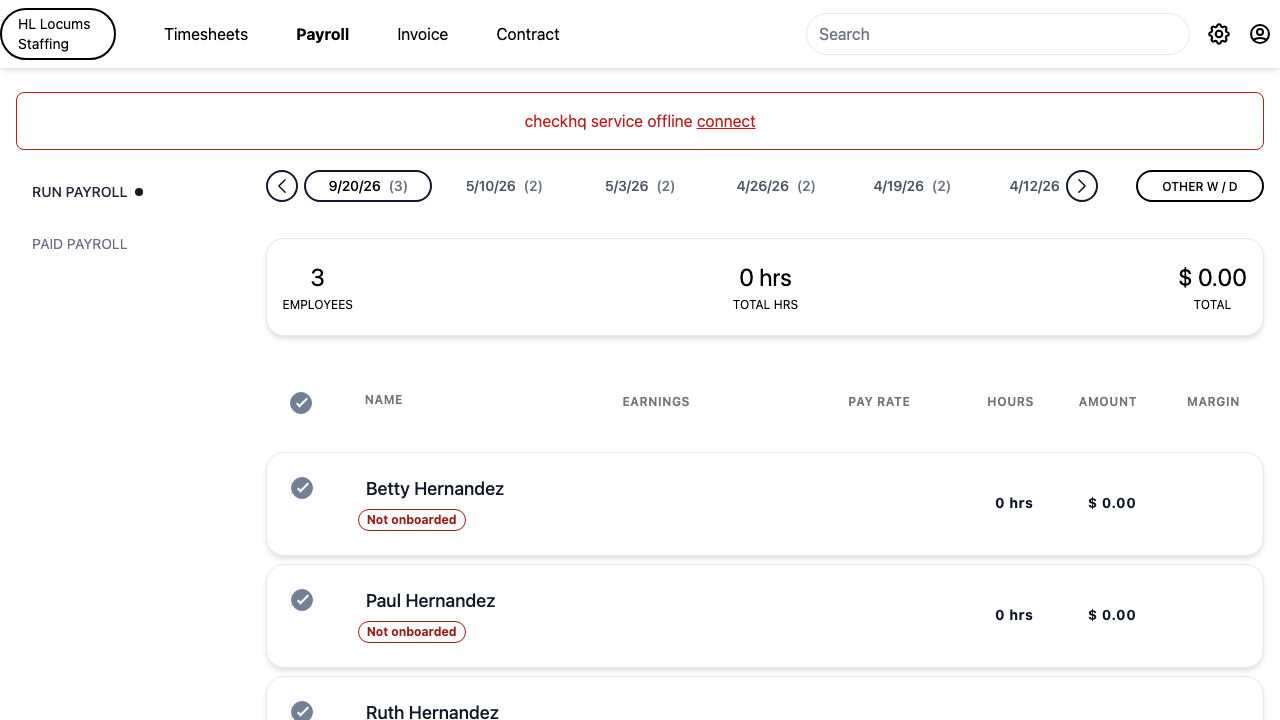Viewport: 1280px width, 720px height.
Task: Open Paul Hernandez's name
Action: point(431,601)
